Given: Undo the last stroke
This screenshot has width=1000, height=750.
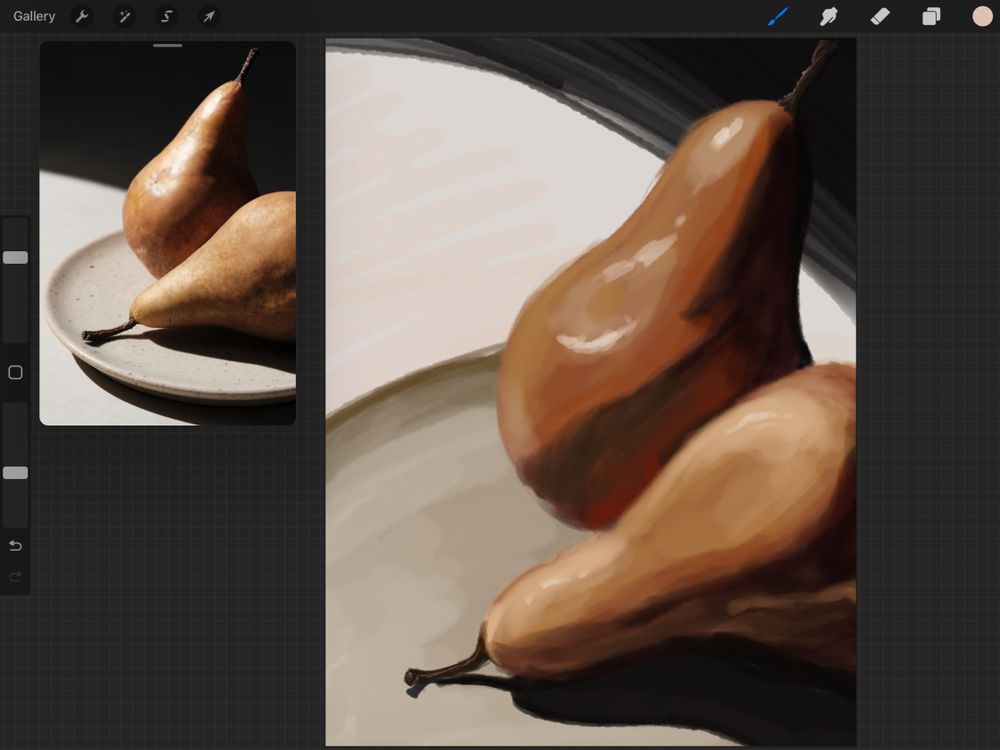Looking at the screenshot, I should point(15,546).
